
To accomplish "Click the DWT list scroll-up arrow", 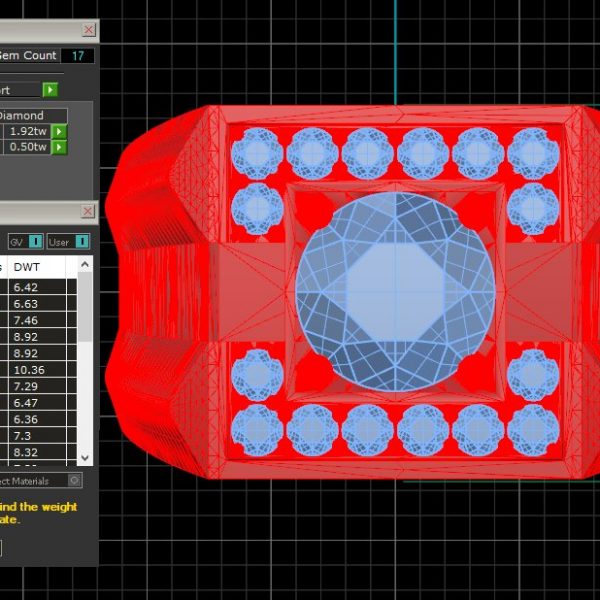I will (x=85, y=264).
